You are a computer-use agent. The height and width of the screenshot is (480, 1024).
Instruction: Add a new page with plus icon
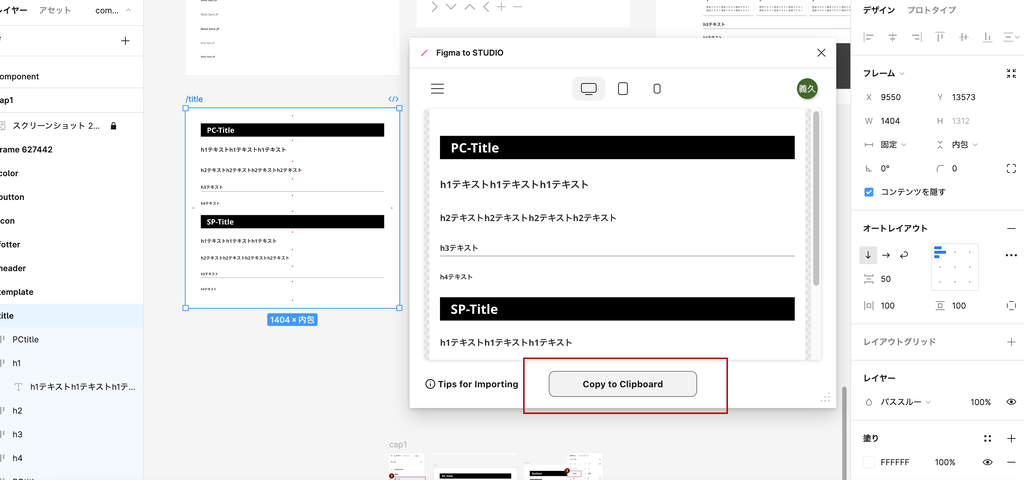tap(125, 41)
